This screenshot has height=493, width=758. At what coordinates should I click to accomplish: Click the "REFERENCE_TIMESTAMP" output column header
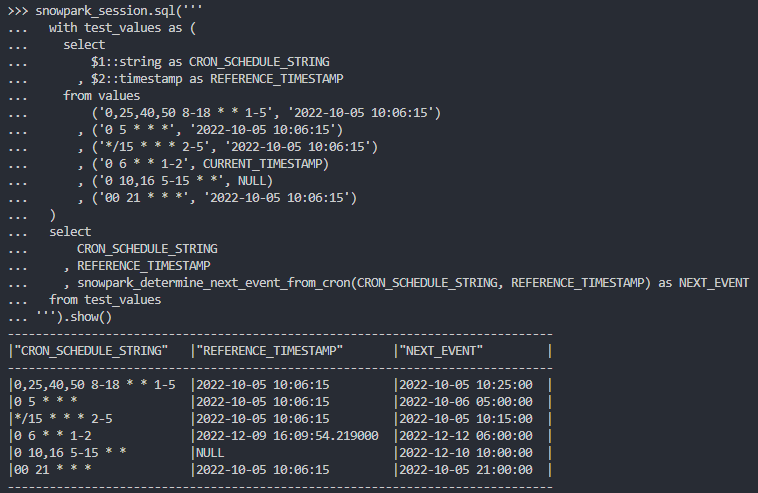click(x=270, y=350)
